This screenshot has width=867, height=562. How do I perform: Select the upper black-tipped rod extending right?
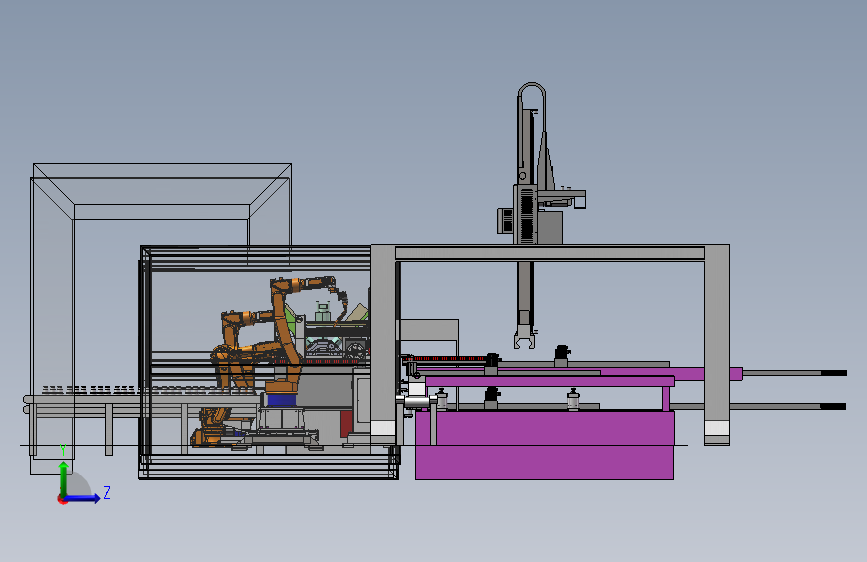point(795,373)
